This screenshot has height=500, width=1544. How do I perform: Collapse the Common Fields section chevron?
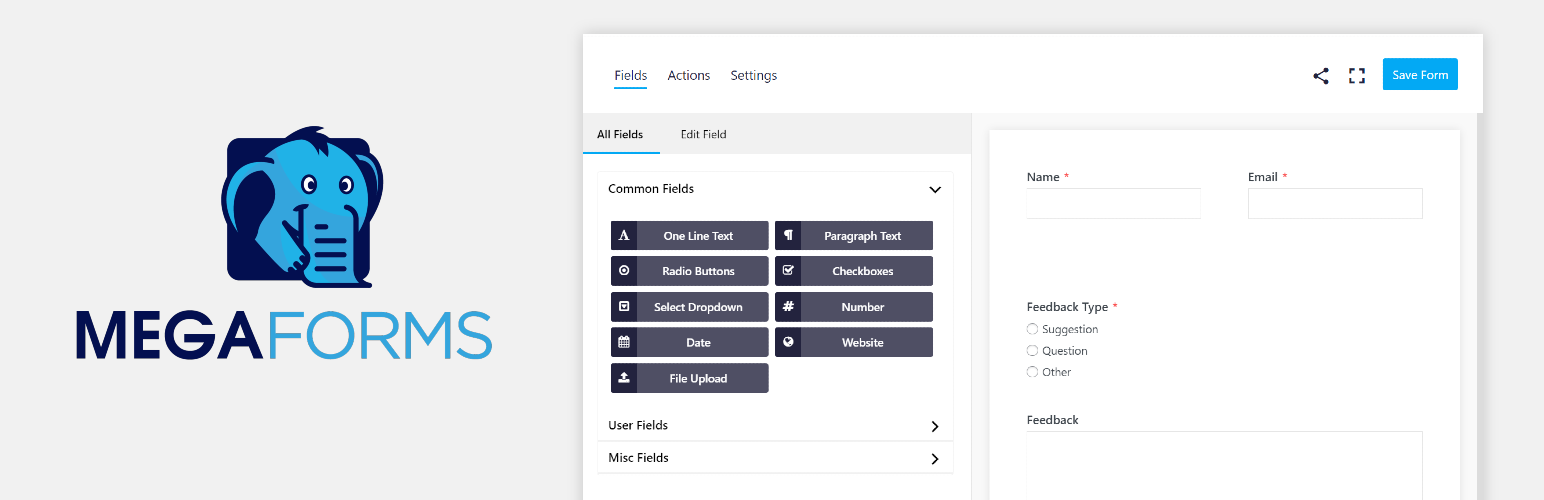(x=935, y=189)
